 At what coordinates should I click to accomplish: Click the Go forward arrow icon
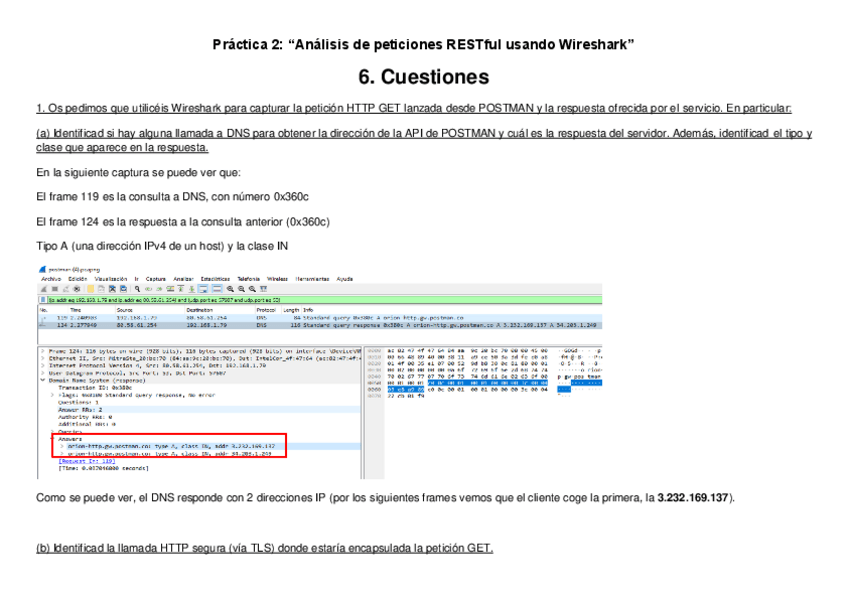pyautogui.click(x=159, y=289)
